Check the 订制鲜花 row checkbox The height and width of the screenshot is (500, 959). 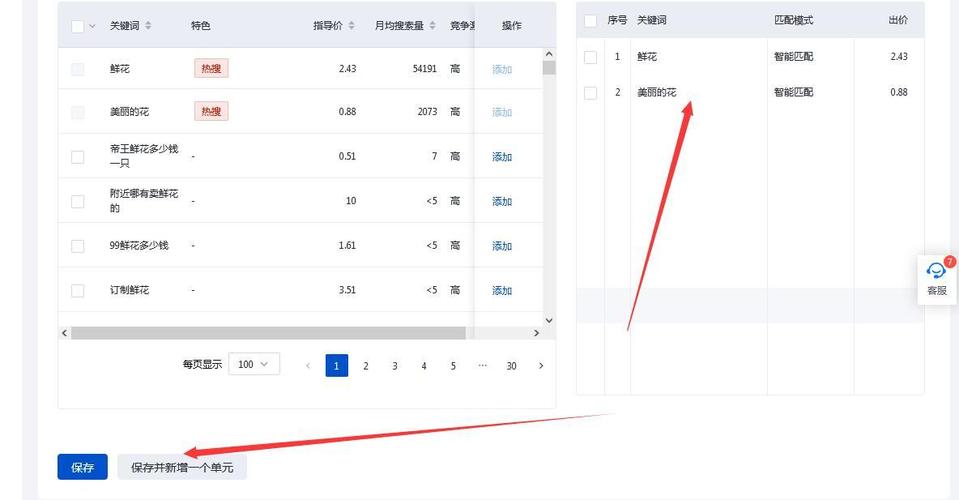tap(78, 291)
